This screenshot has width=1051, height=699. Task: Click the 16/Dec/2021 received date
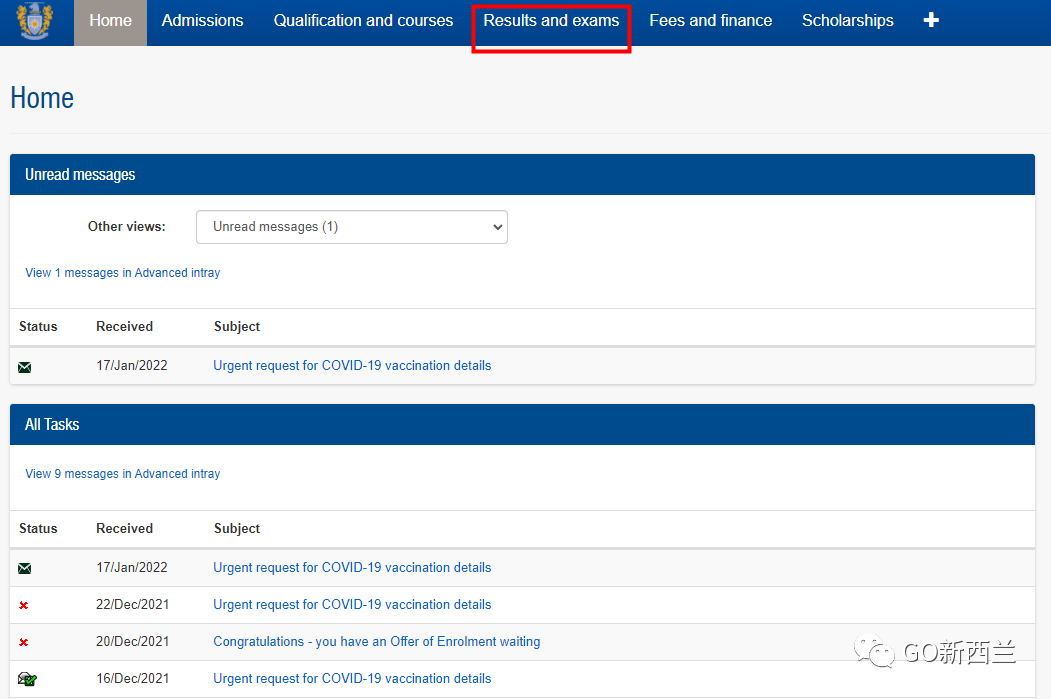pos(133,678)
